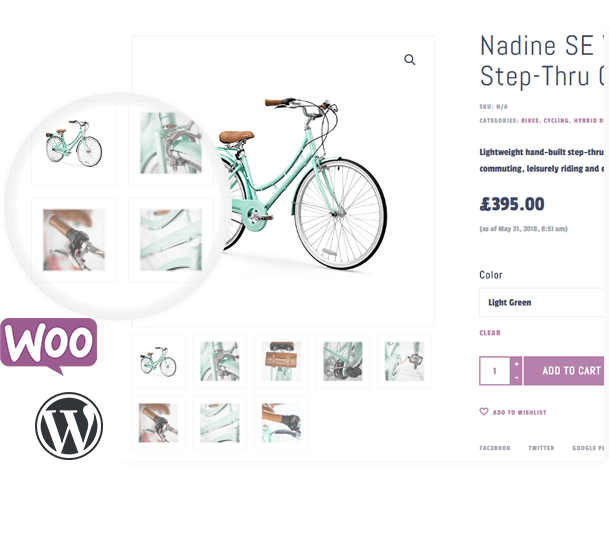Decrease quantity with the minus stepper
609x557 pixels.
(516, 378)
